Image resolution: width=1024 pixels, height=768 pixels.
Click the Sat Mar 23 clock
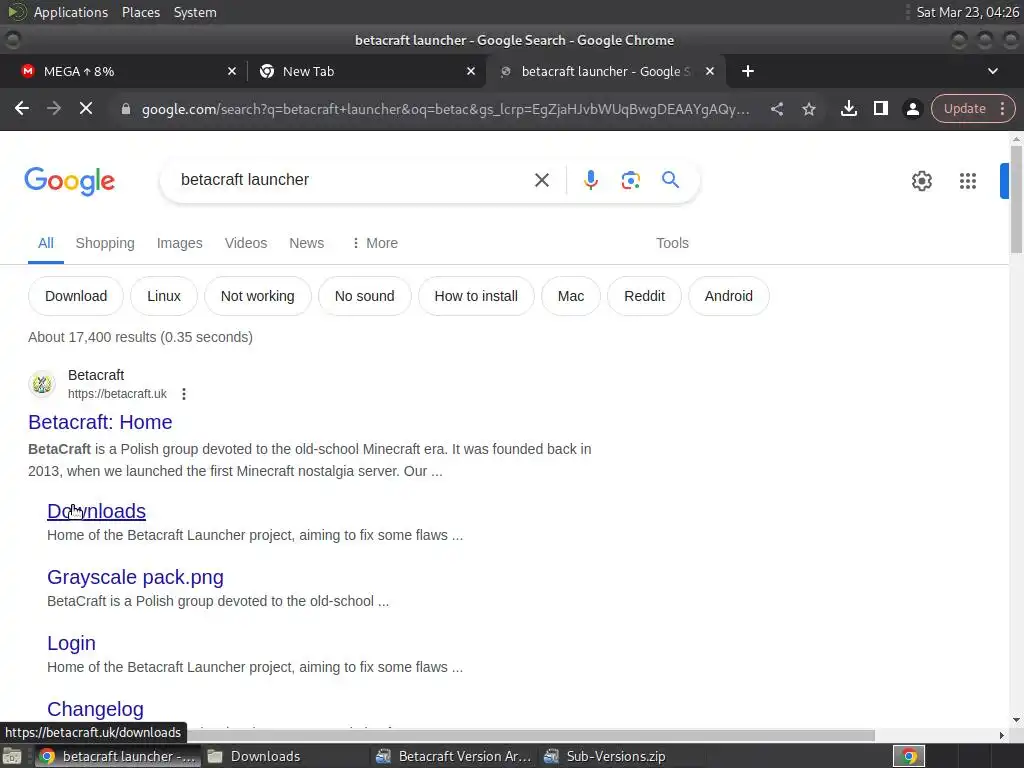967,12
